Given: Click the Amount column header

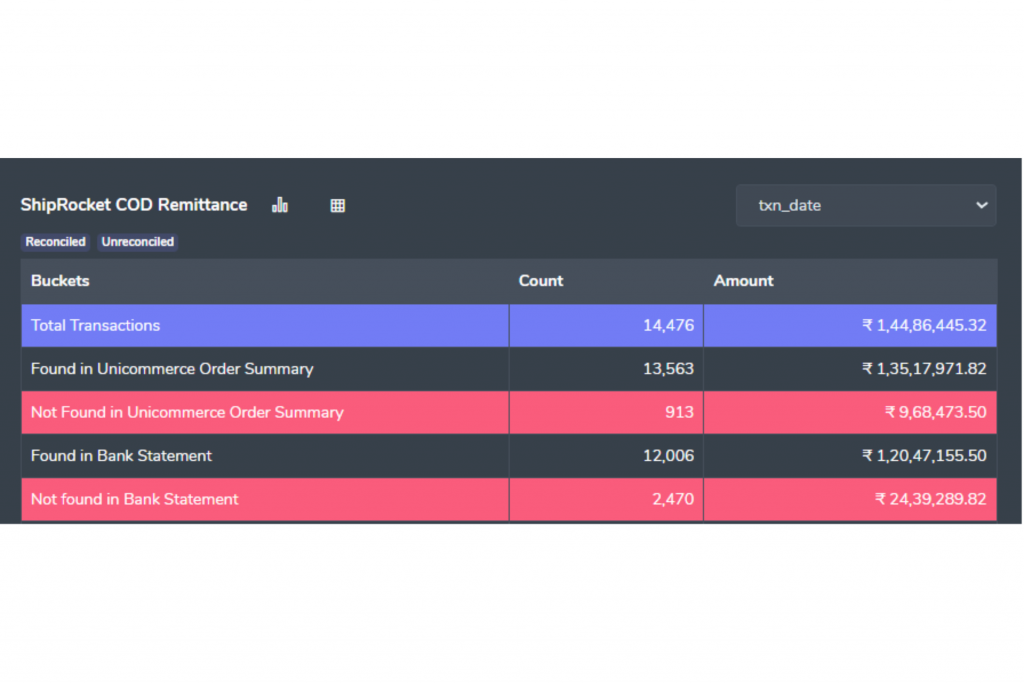Looking at the screenshot, I should [x=743, y=281].
